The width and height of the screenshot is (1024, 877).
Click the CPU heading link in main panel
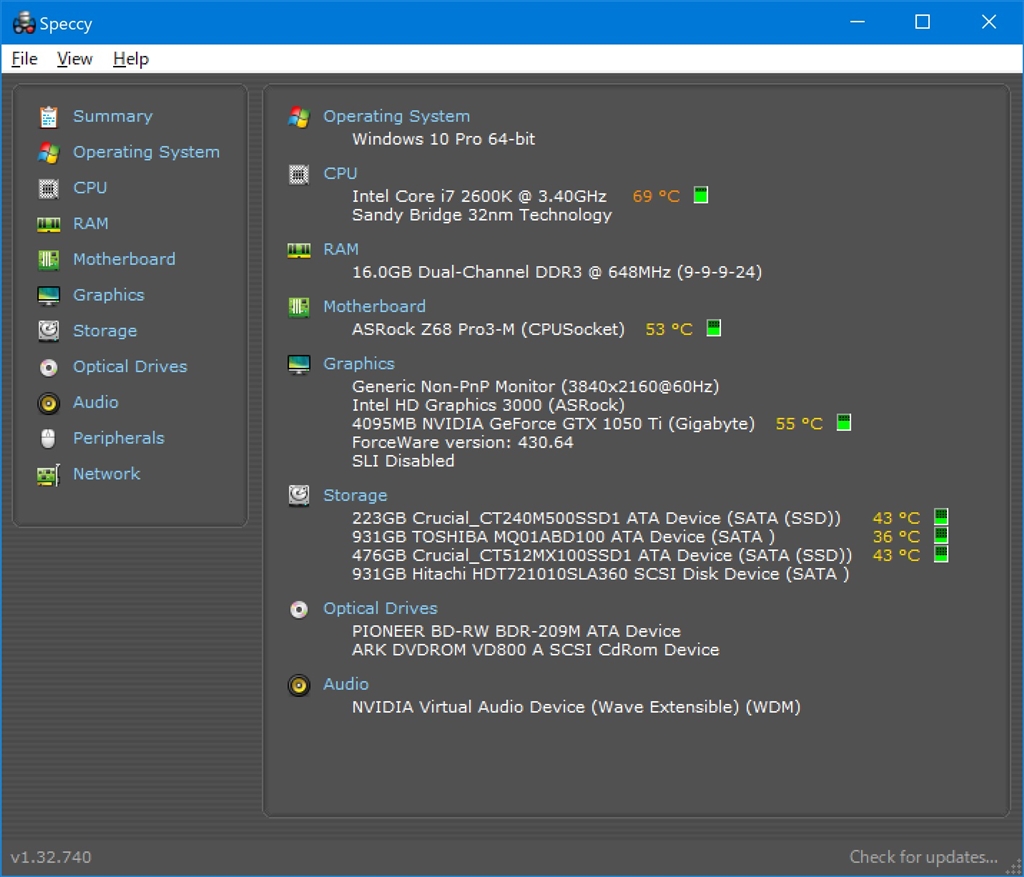(340, 174)
